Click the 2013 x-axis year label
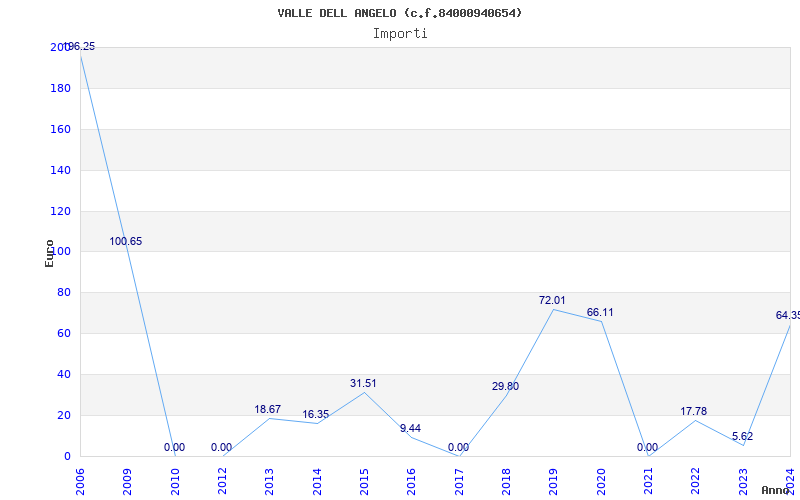 269,482
